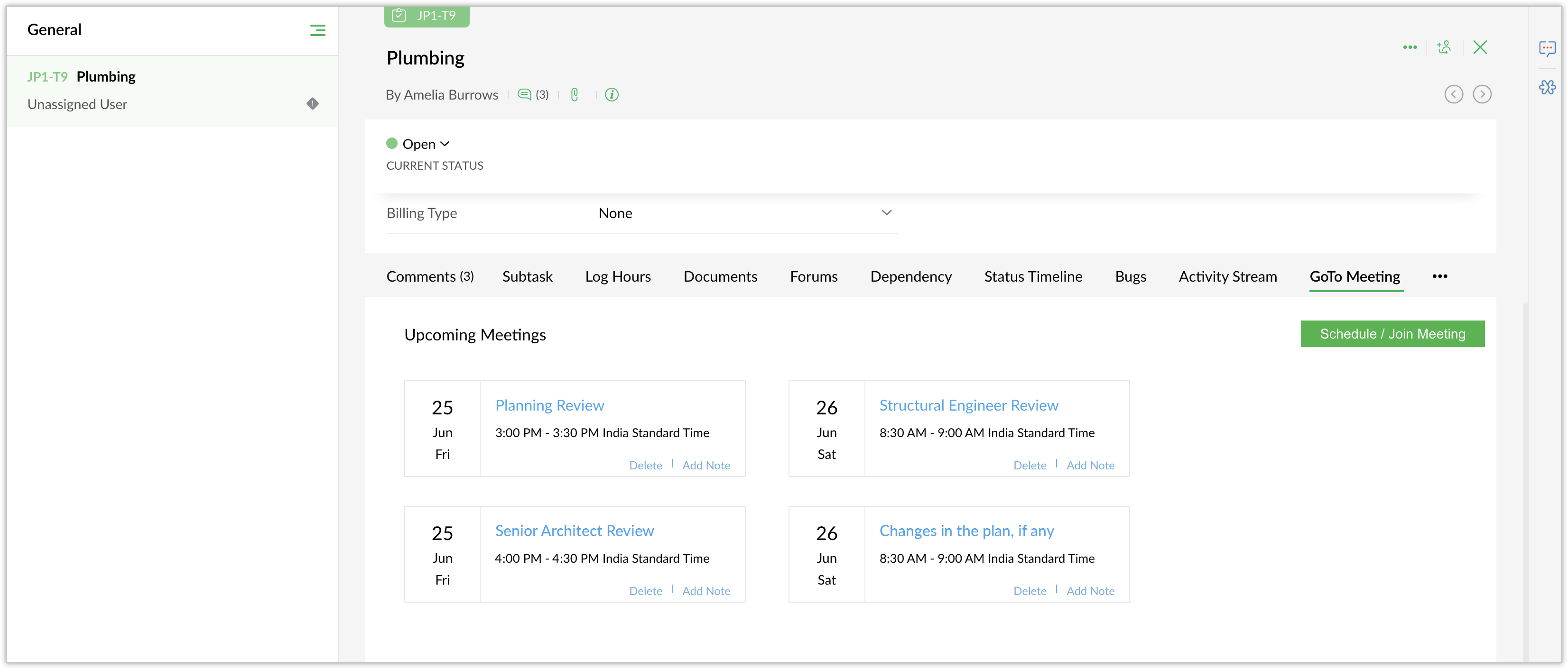Click the add followers person icon
Viewport: 1568px width, 669px height.
coord(1443,47)
